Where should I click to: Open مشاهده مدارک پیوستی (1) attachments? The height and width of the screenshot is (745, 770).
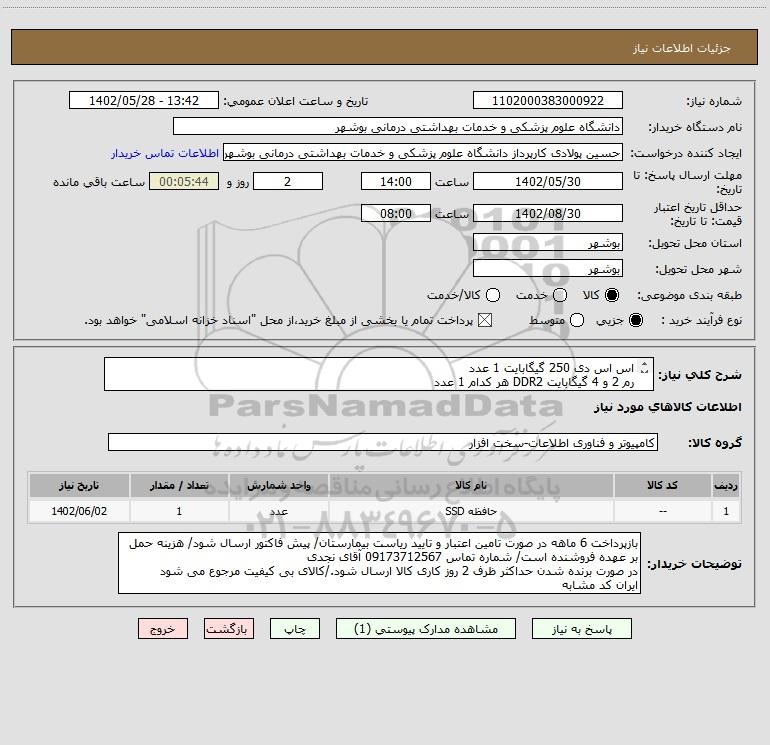point(426,629)
